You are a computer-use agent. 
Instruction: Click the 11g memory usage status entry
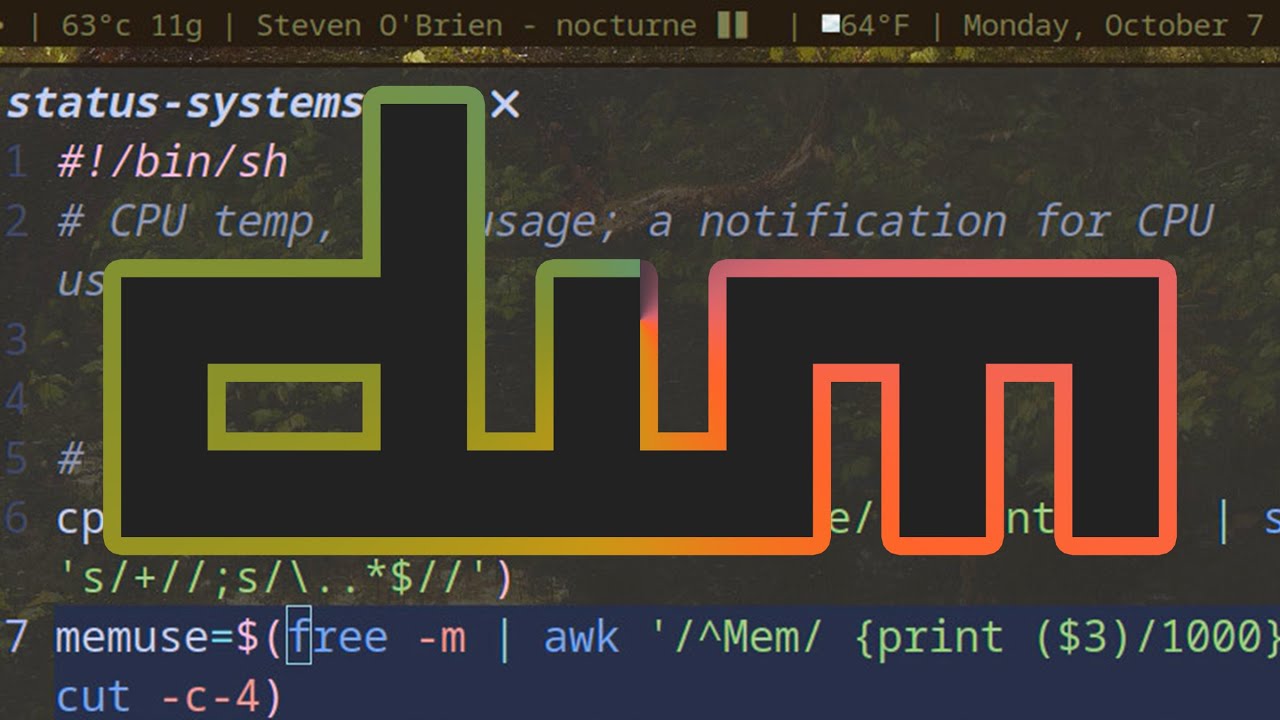(177, 26)
